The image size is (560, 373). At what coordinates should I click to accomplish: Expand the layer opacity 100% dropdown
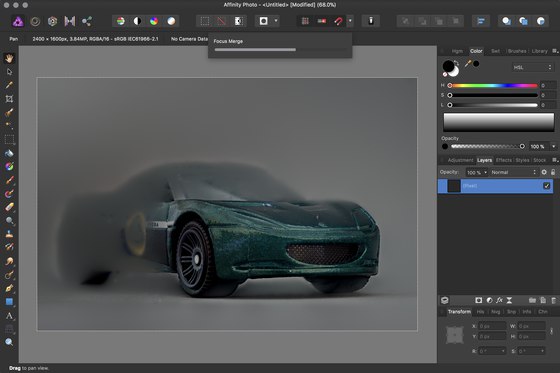477,173
